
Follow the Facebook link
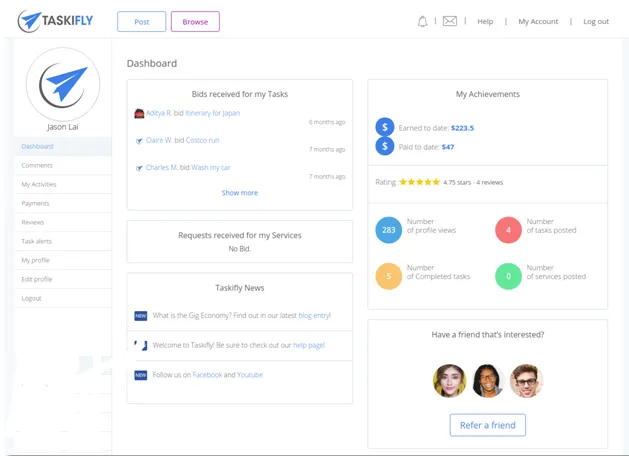(x=207, y=375)
